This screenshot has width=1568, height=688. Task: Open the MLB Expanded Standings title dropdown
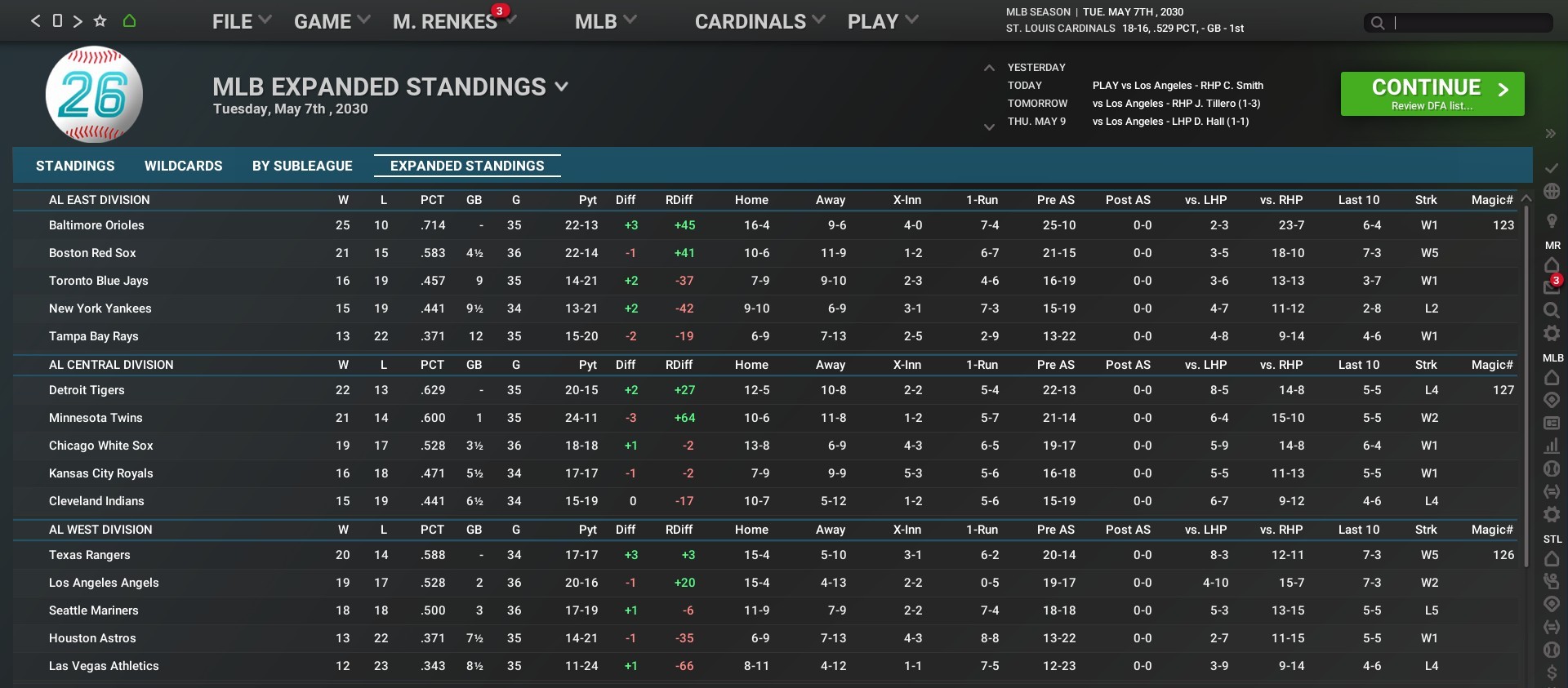click(561, 87)
